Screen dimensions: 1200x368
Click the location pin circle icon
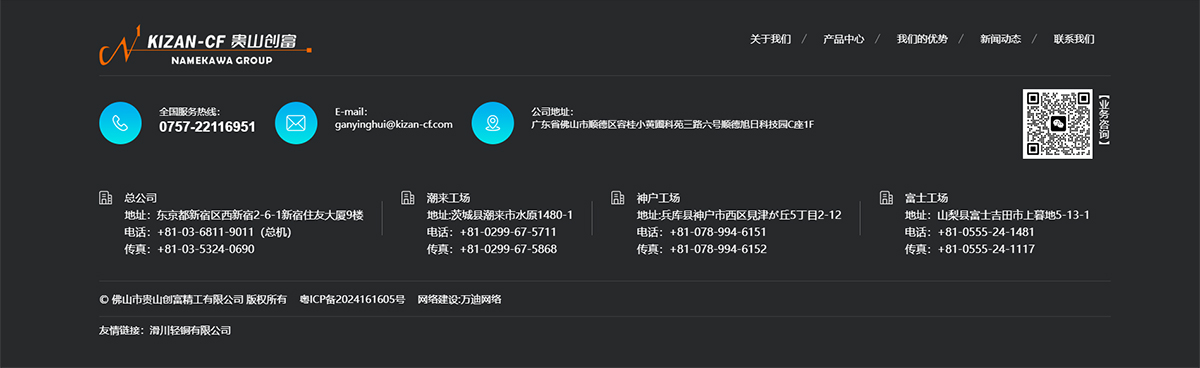click(x=492, y=123)
